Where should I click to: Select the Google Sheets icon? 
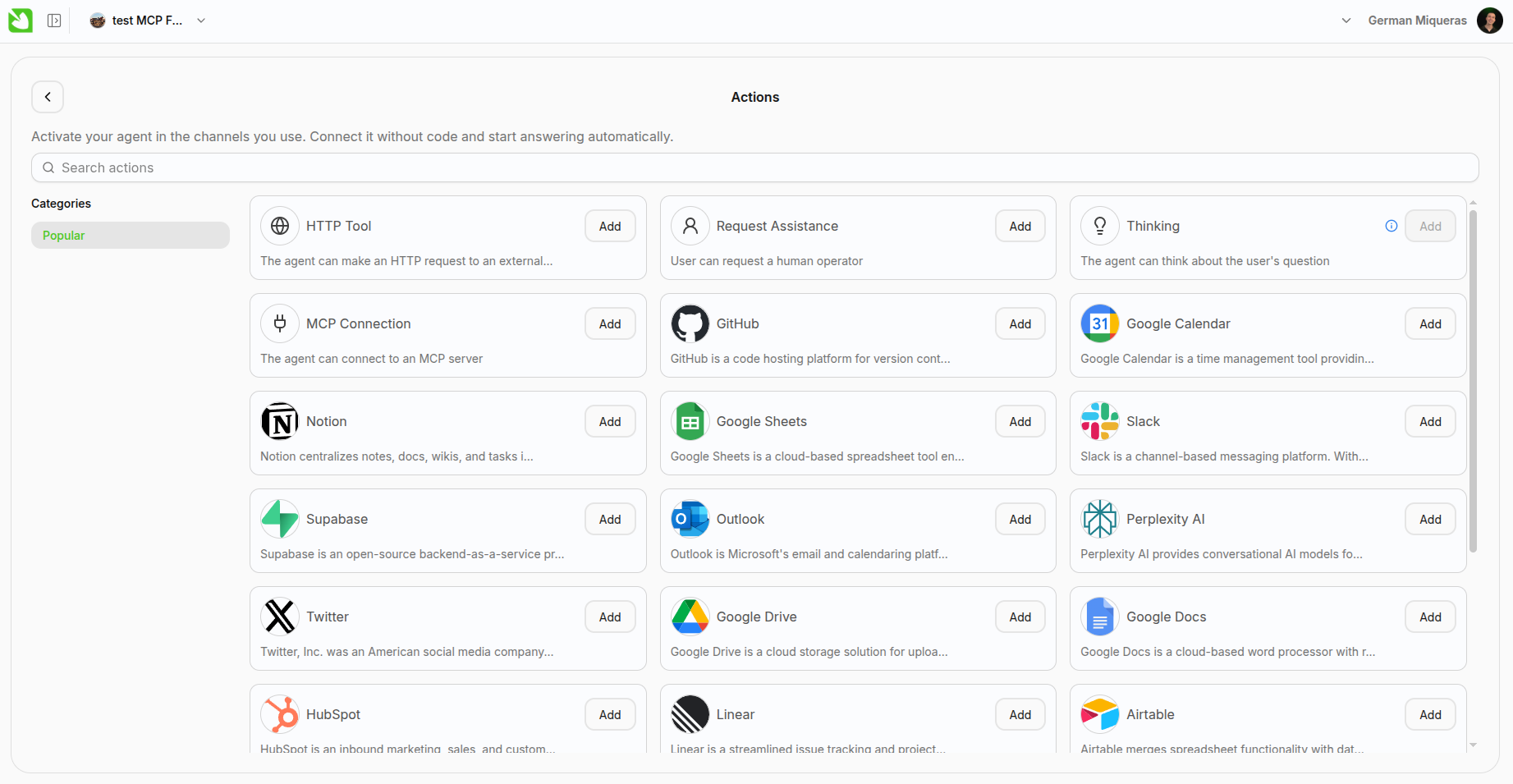[690, 421]
